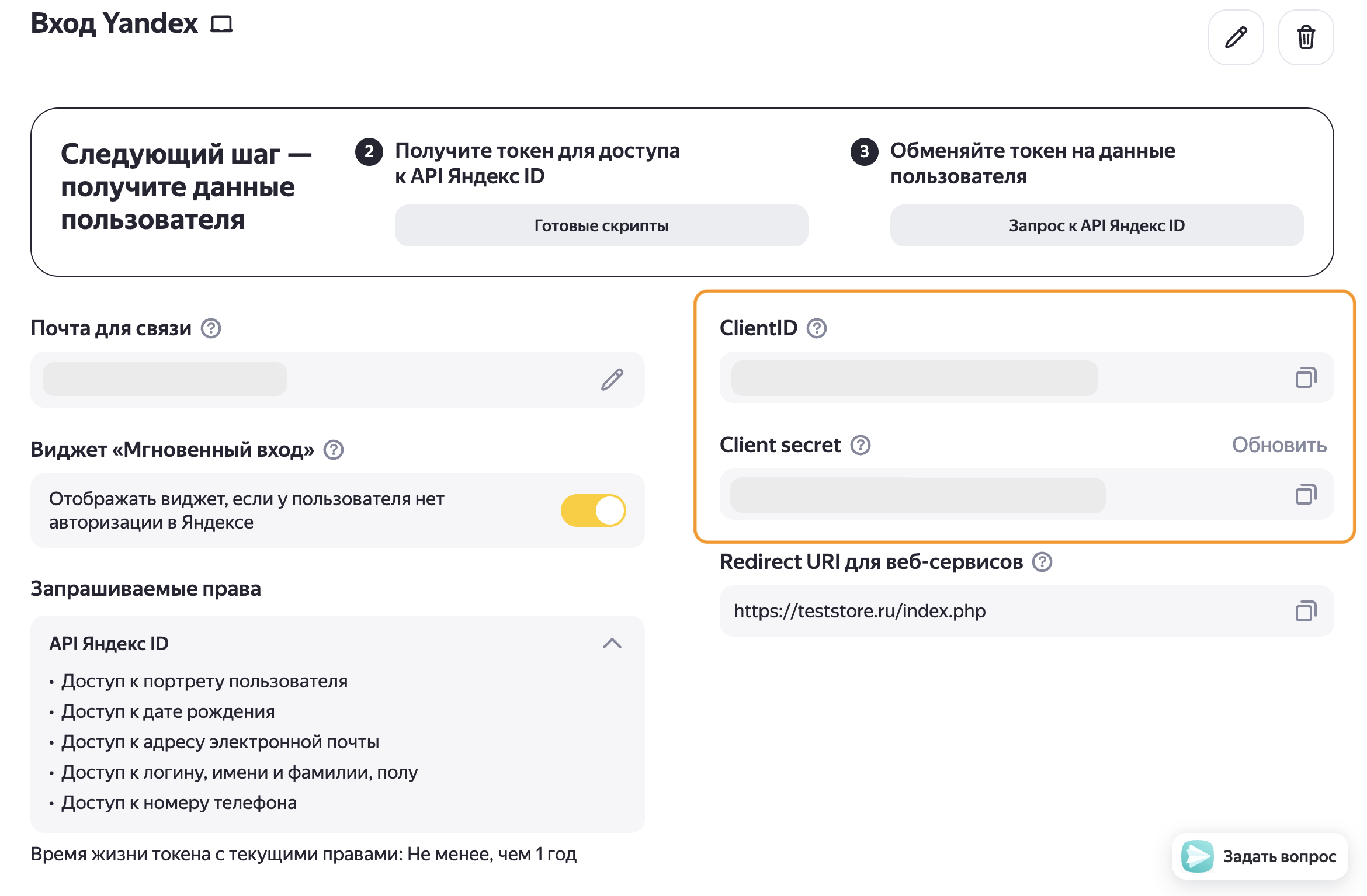This screenshot has width=1367, height=896.
Task: Click the delete application trash icon
Action: (x=1306, y=37)
